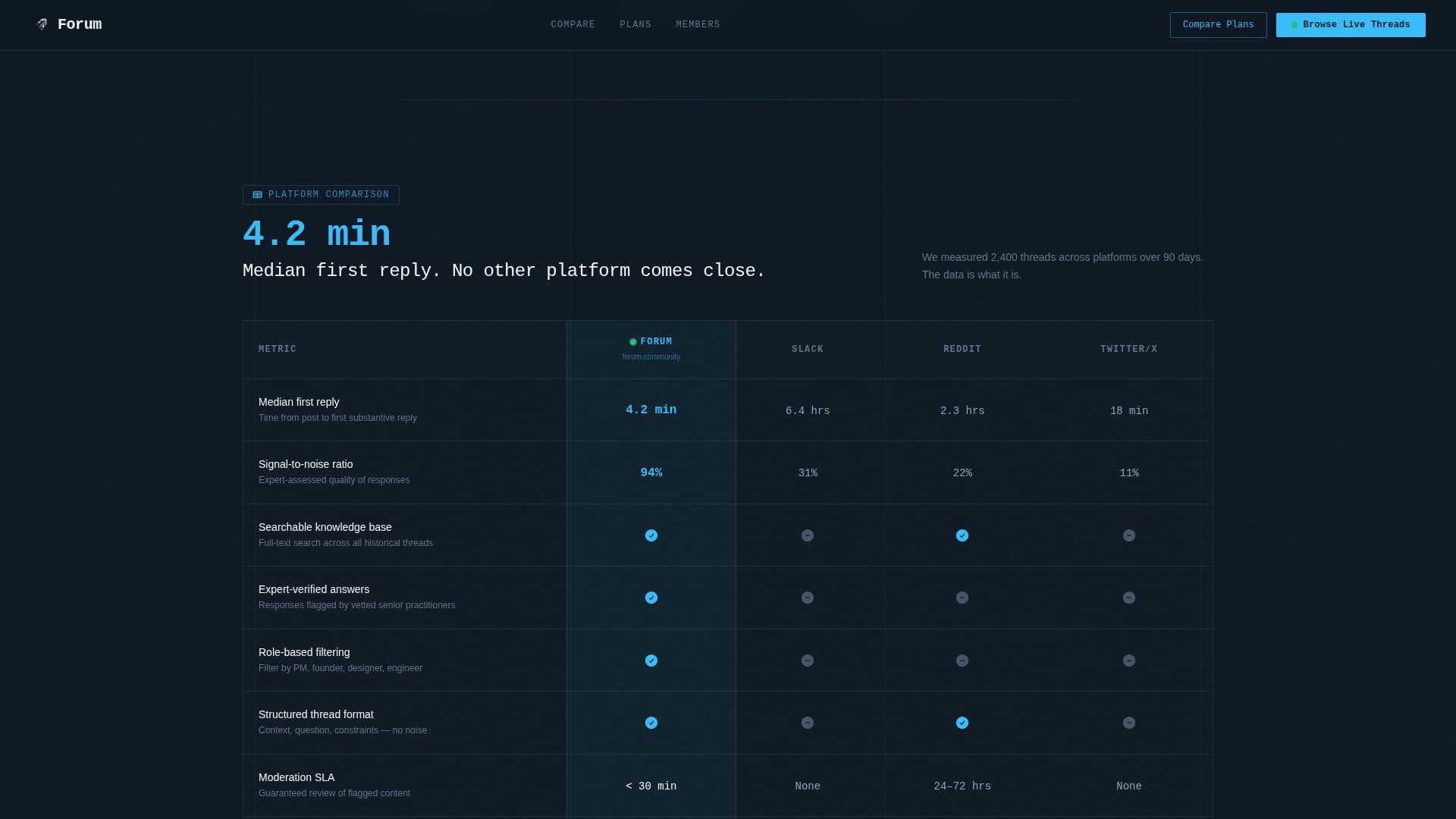Screen dimensions: 1456x819
Task: Click the Forum rocket logo icon
Action: (42, 24)
